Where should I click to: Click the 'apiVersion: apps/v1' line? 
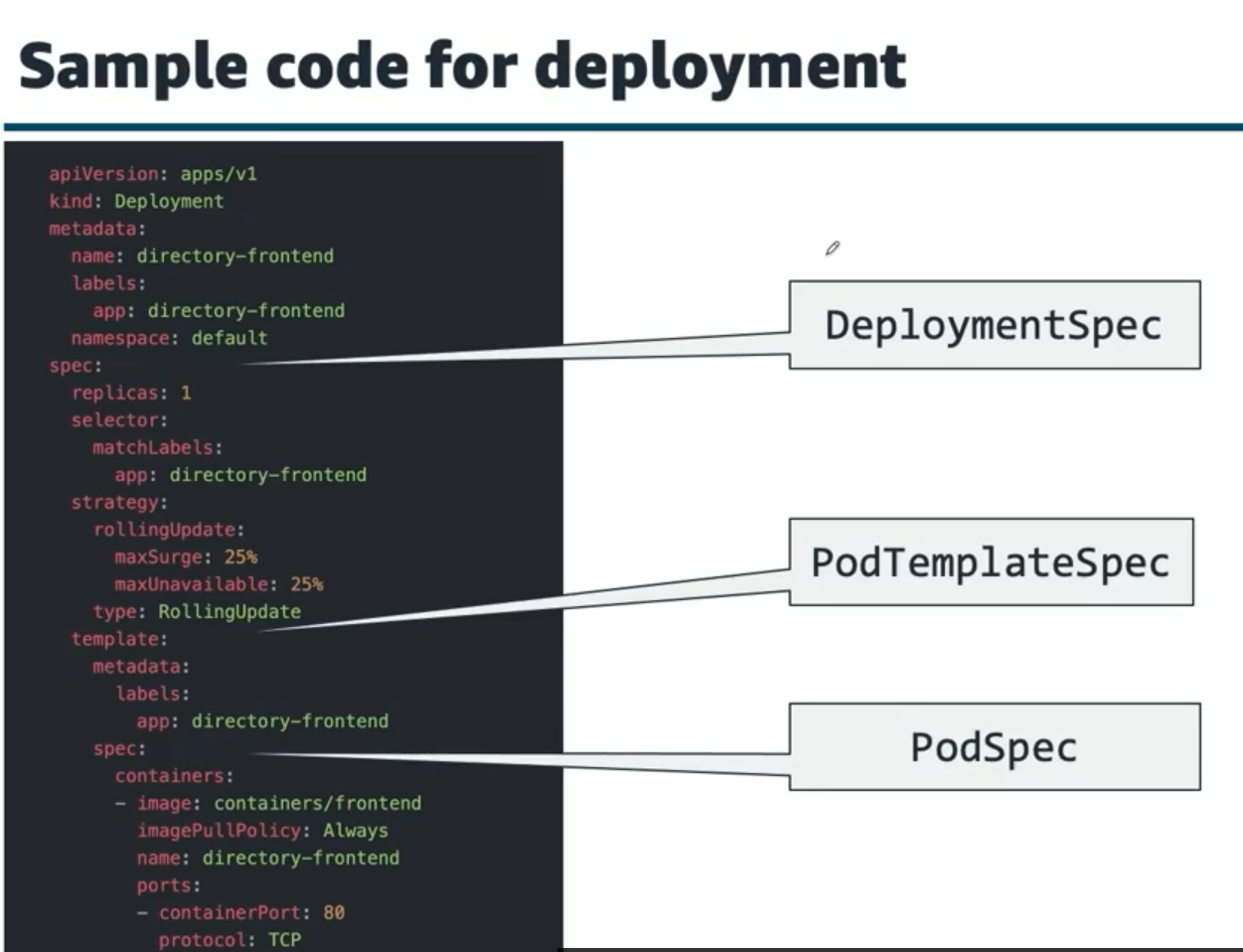(153, 174)
